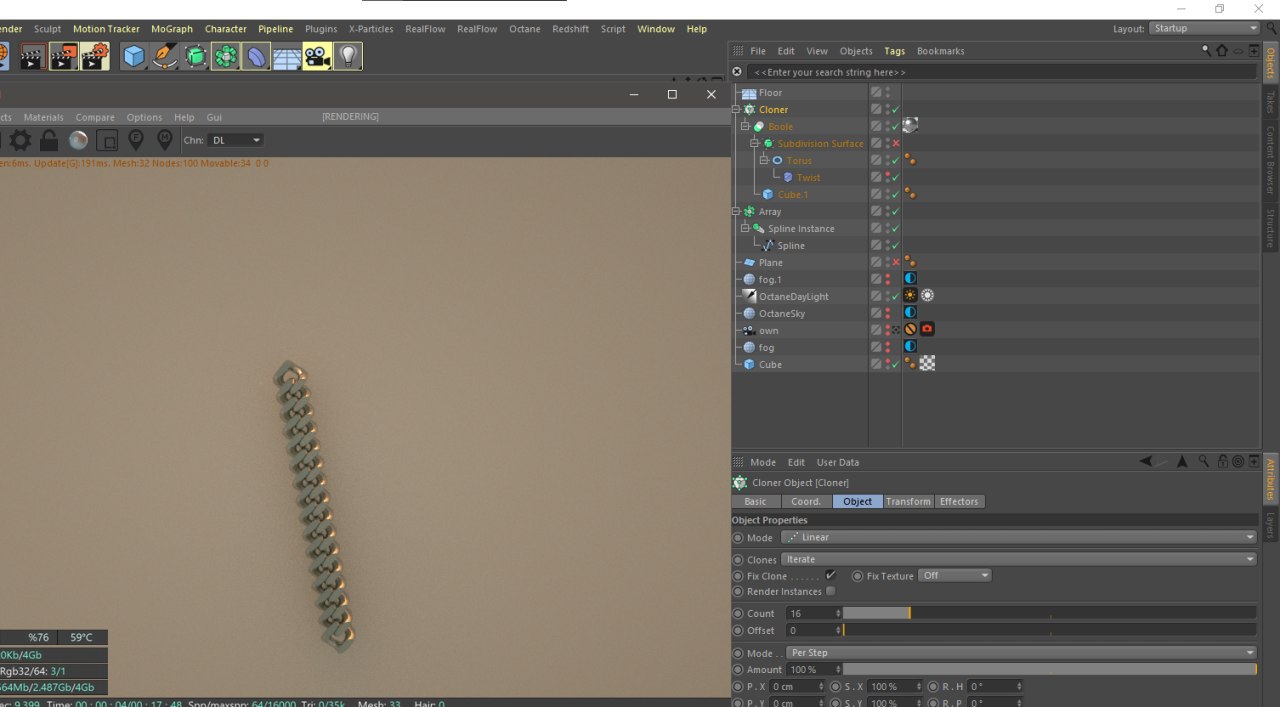
Task: Open Chn DL channel dropdown
Action: [237, 140]
